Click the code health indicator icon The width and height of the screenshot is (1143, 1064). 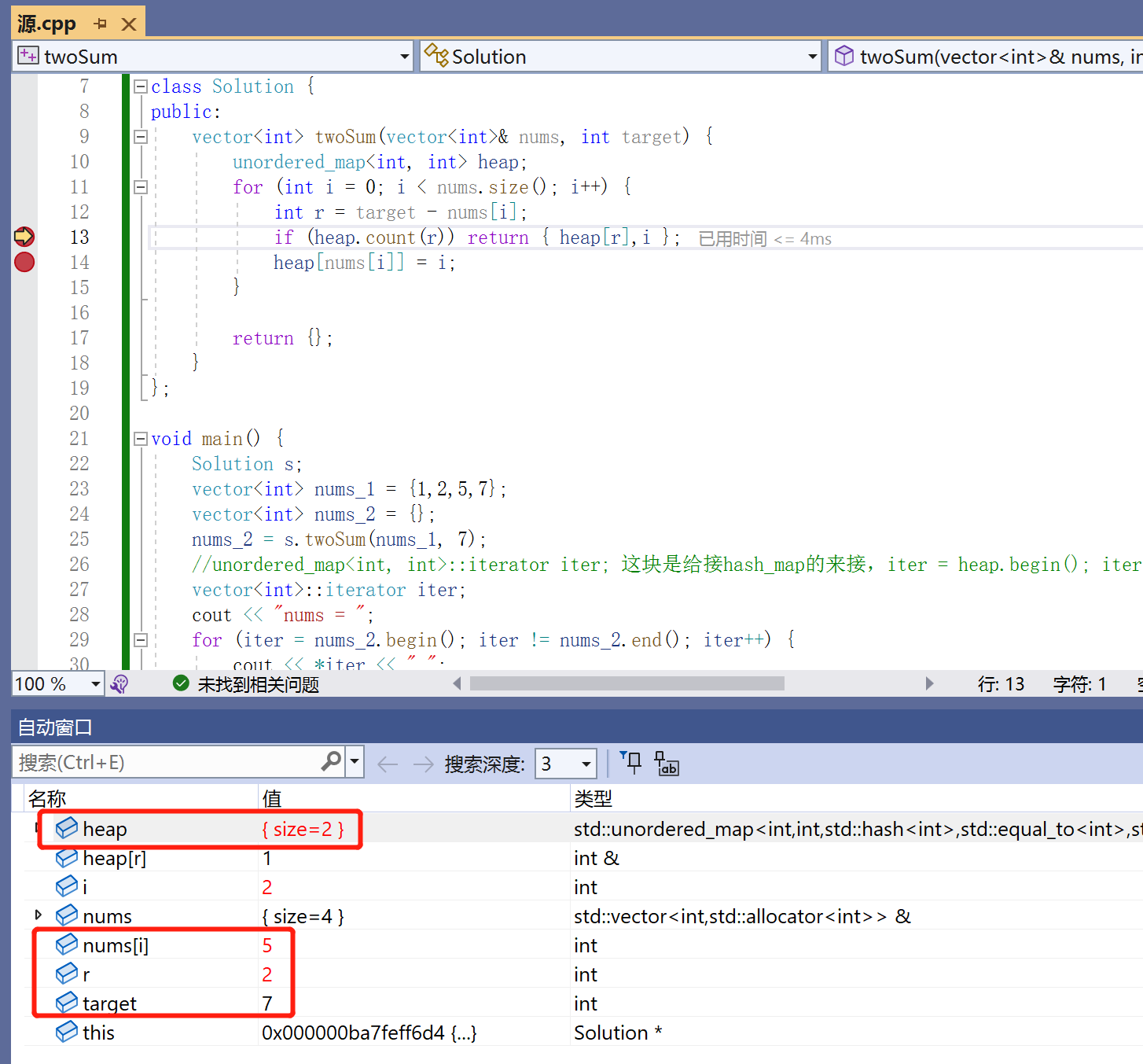[x=119, y=684]
